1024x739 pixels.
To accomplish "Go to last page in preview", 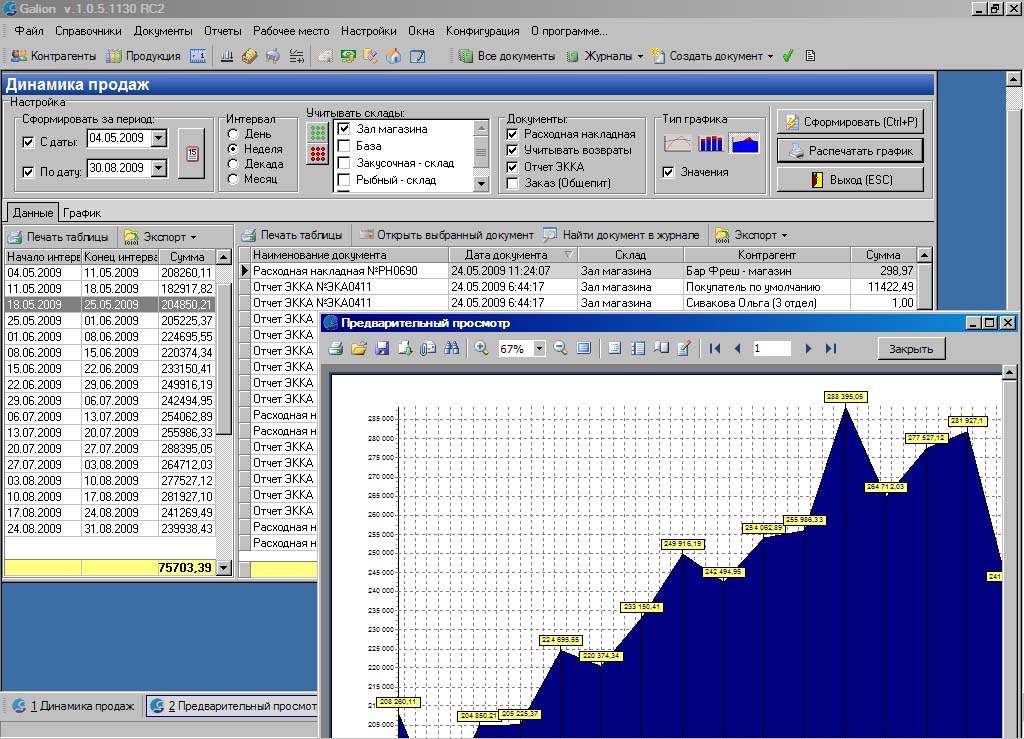I will (x=831, y=349).
